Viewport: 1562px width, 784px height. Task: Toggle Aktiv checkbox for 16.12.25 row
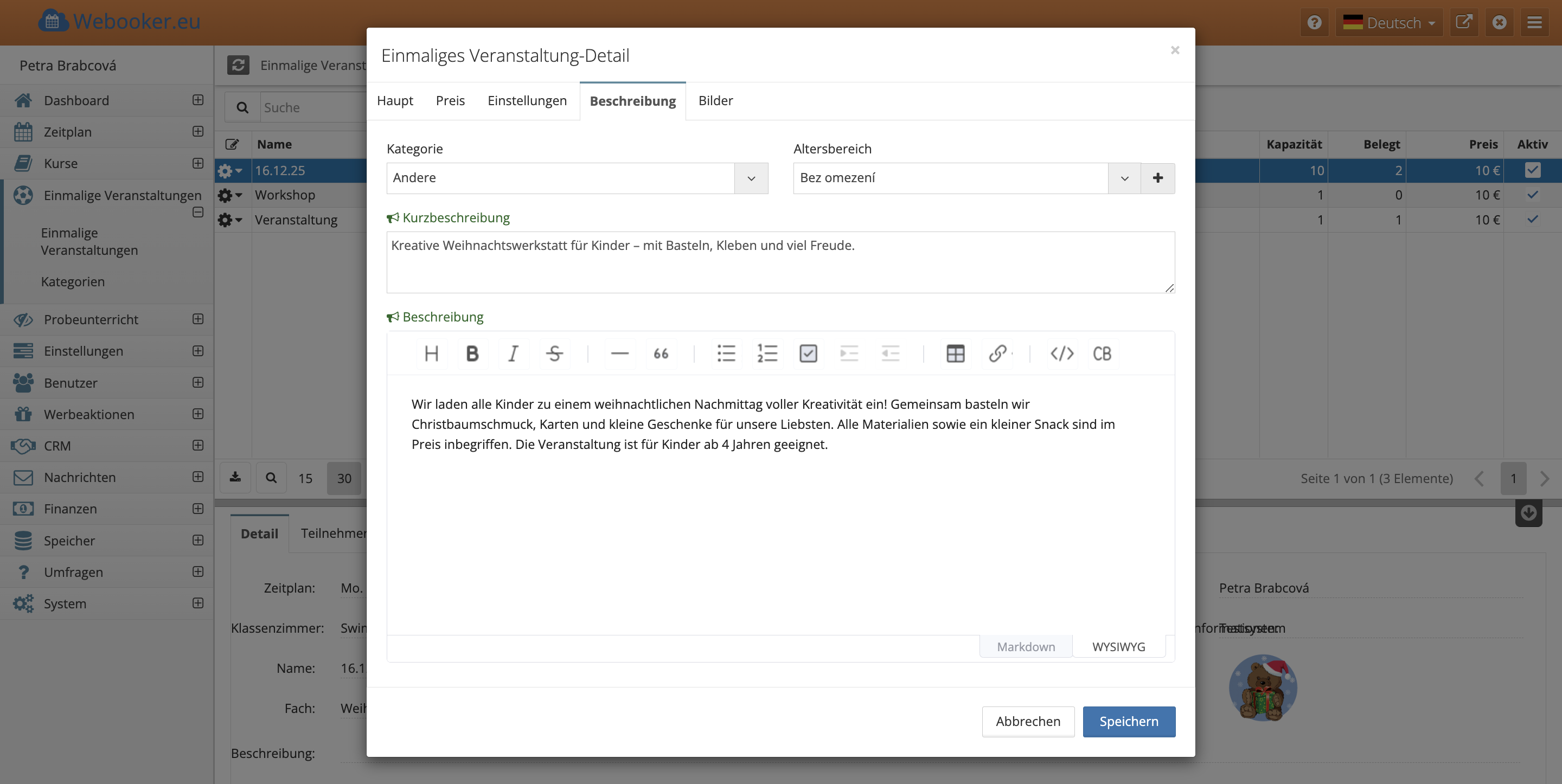coord(1532,170)
